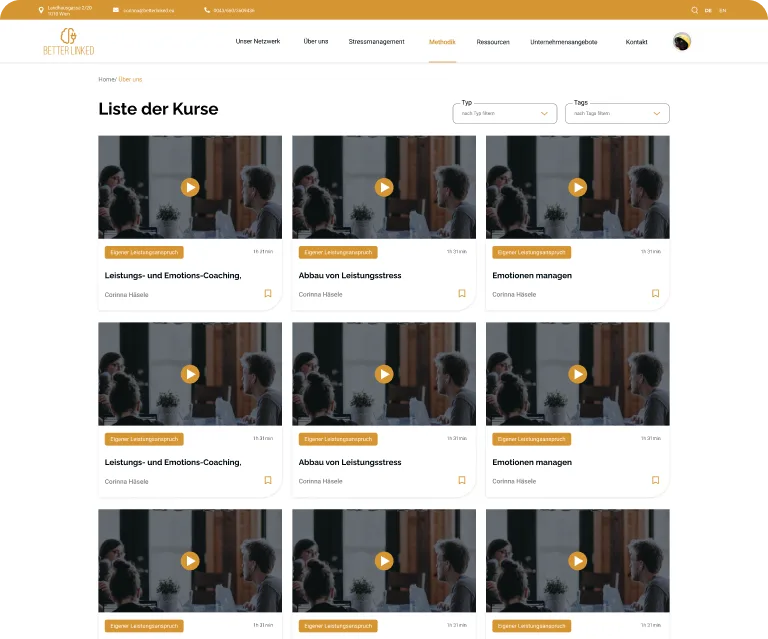
Task: Play the top-row Abbau von Leistungsstress video
Action: [x=384, y=187]
